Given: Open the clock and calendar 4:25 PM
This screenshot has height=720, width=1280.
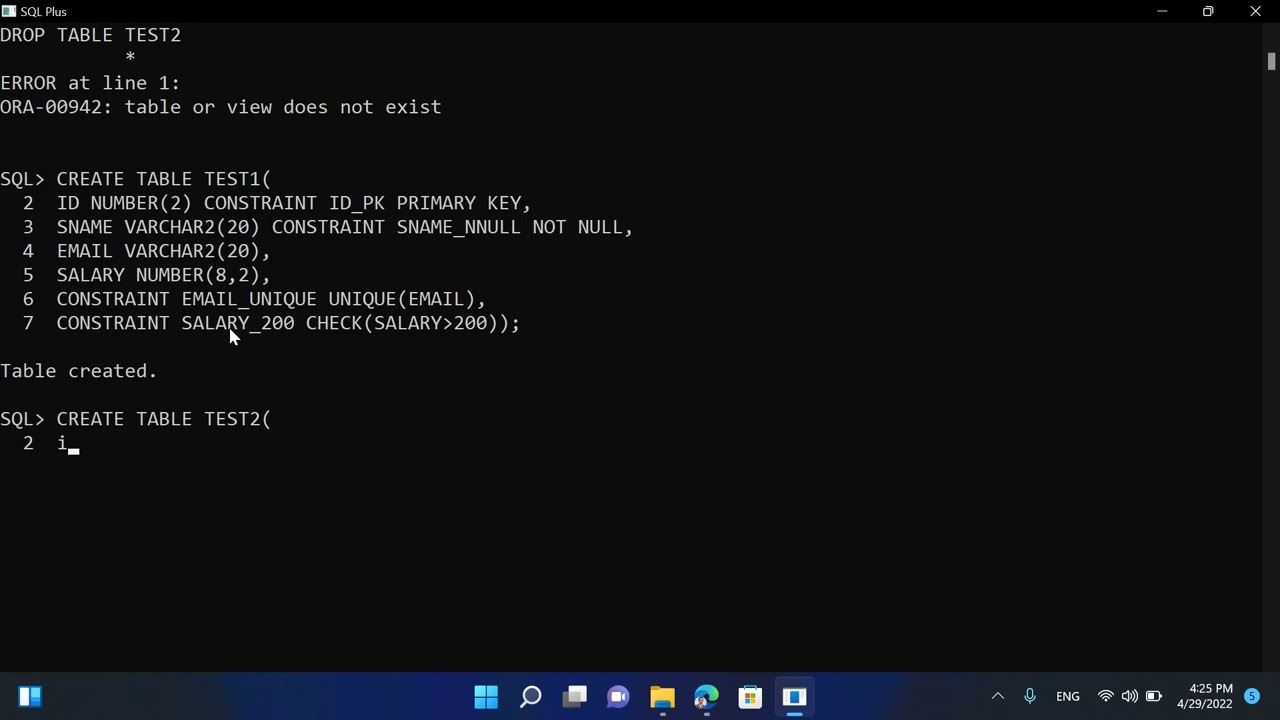Looking at the screenshot, I should click(1205, 696).
